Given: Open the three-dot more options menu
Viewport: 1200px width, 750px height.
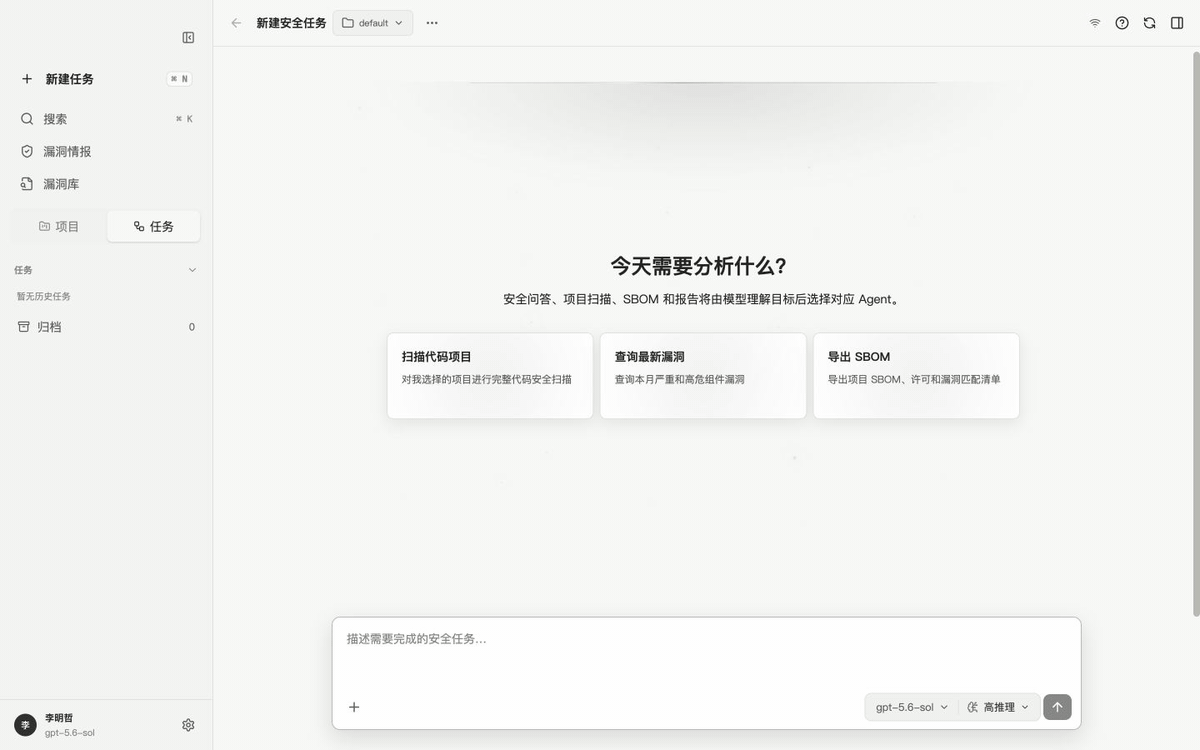Looking at the screenshot, I should pos(432,23).
